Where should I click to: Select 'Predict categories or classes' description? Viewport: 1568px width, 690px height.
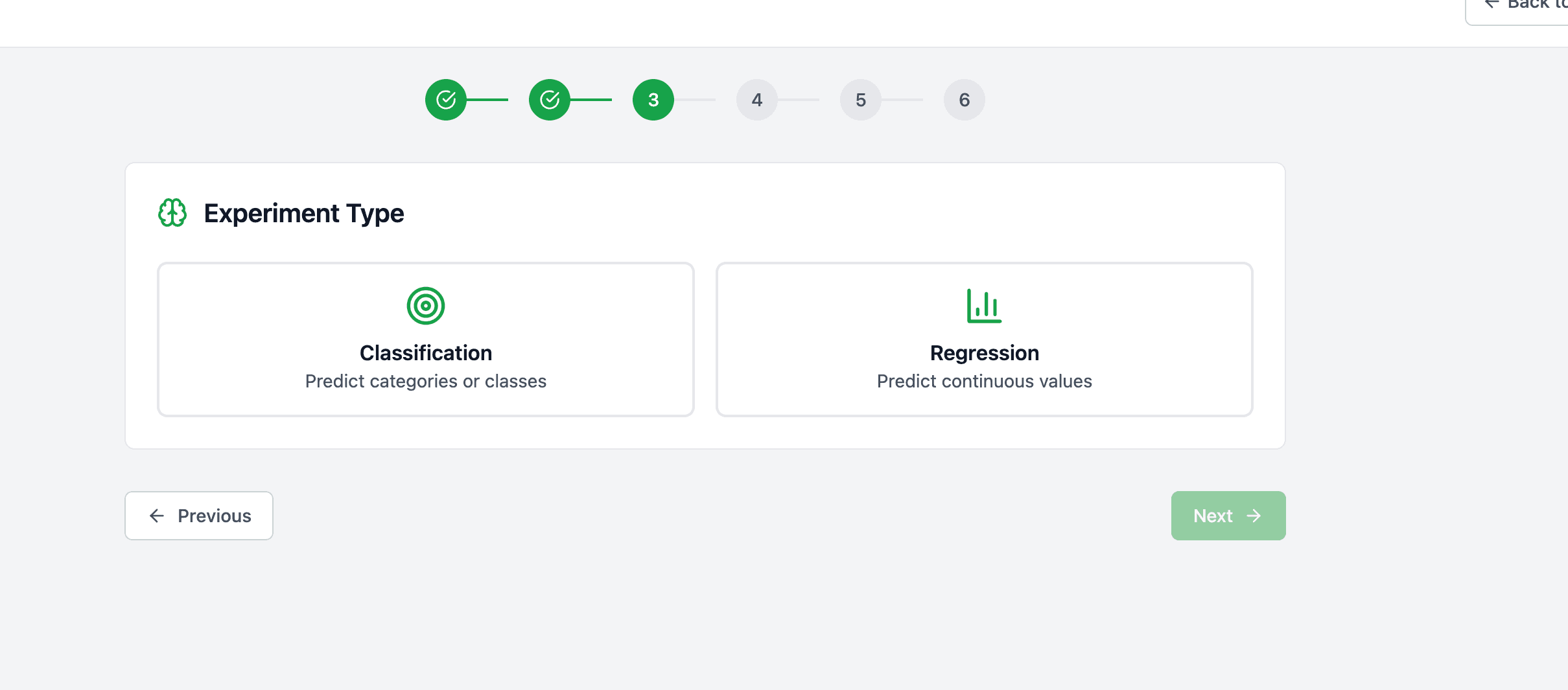(x=426, y=381)
